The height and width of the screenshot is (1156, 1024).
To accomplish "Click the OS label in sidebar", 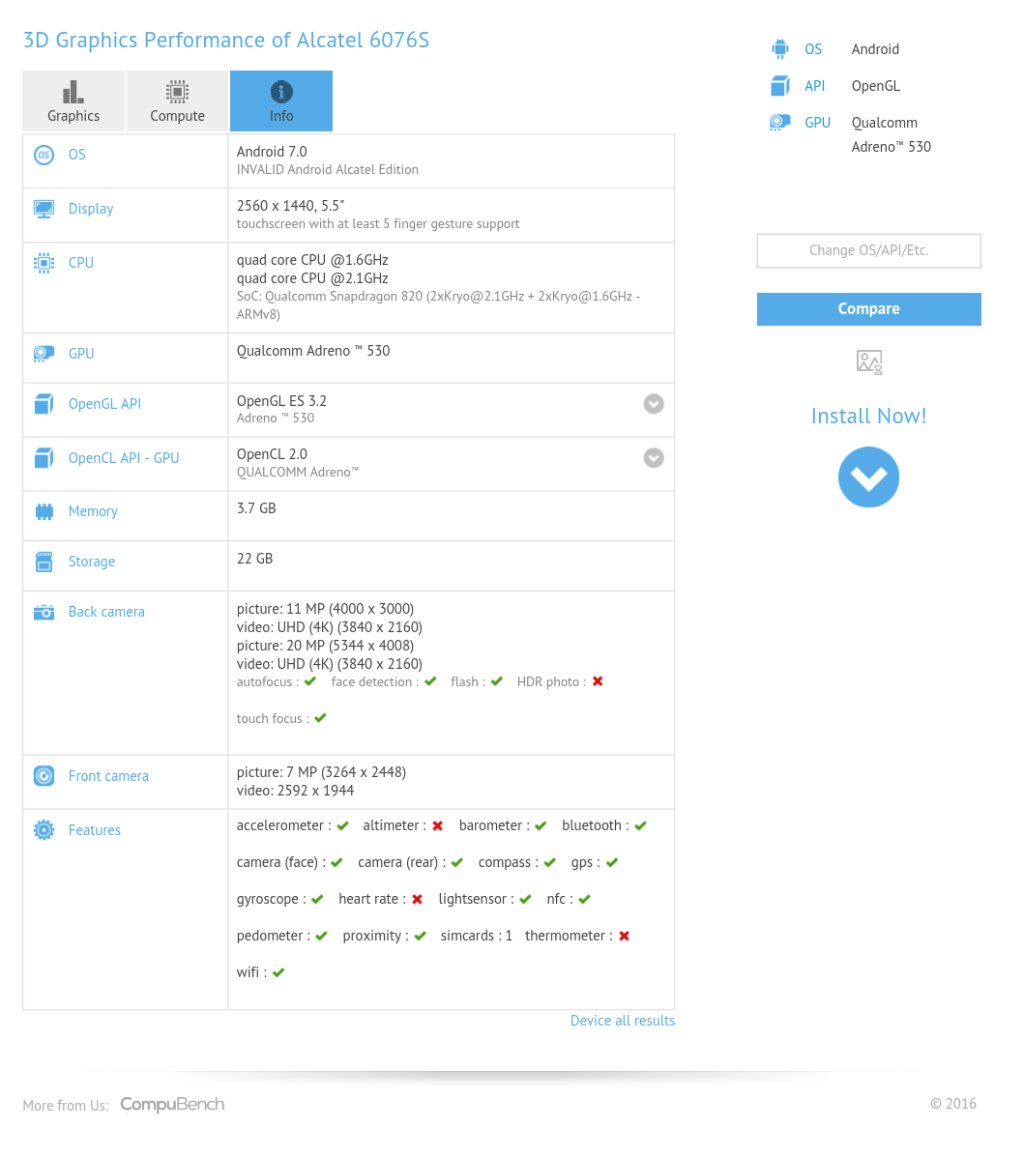I will [x=813, y=49].
